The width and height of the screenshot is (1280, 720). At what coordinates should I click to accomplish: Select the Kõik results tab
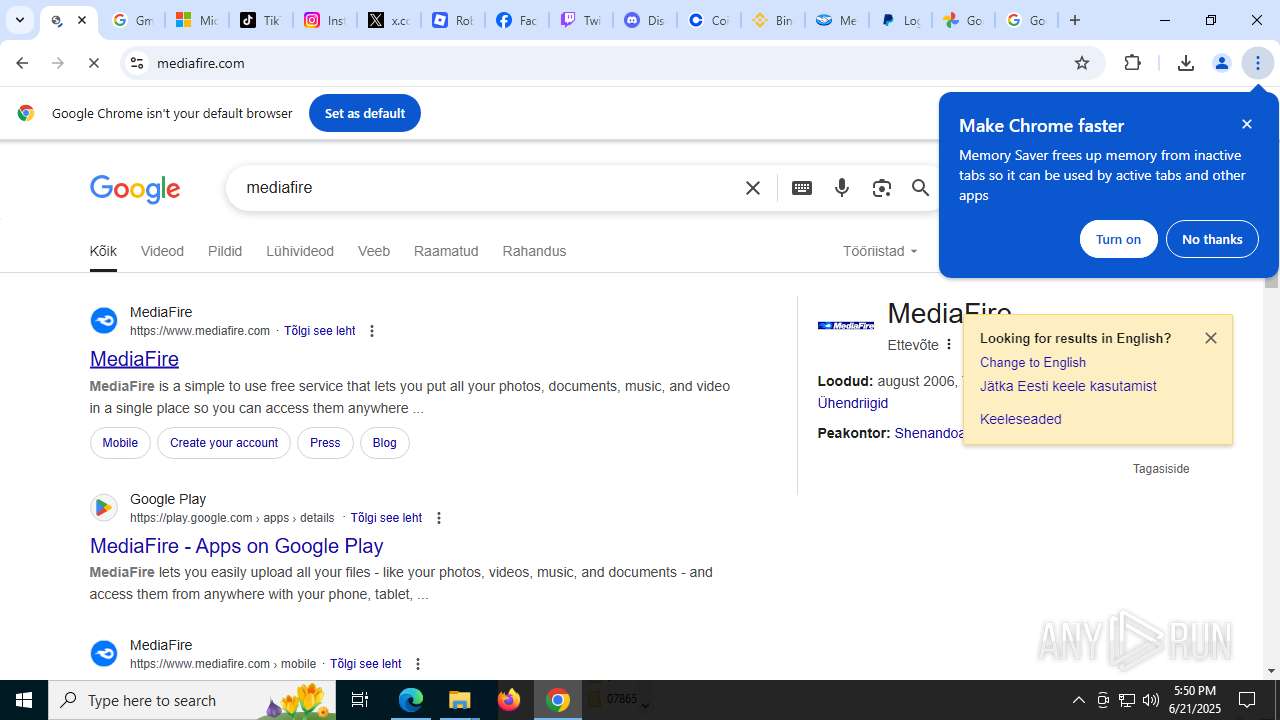(103, 251)
